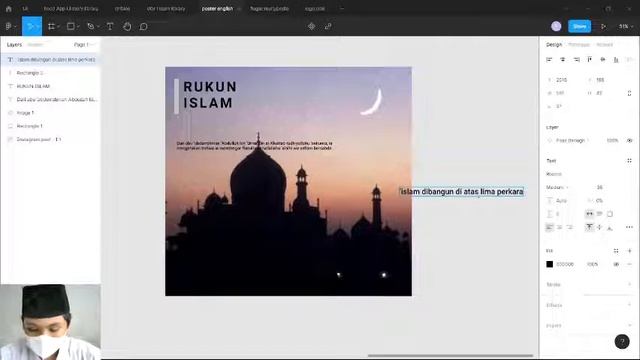Set text auto width resizing

click(x=589, y=213)
